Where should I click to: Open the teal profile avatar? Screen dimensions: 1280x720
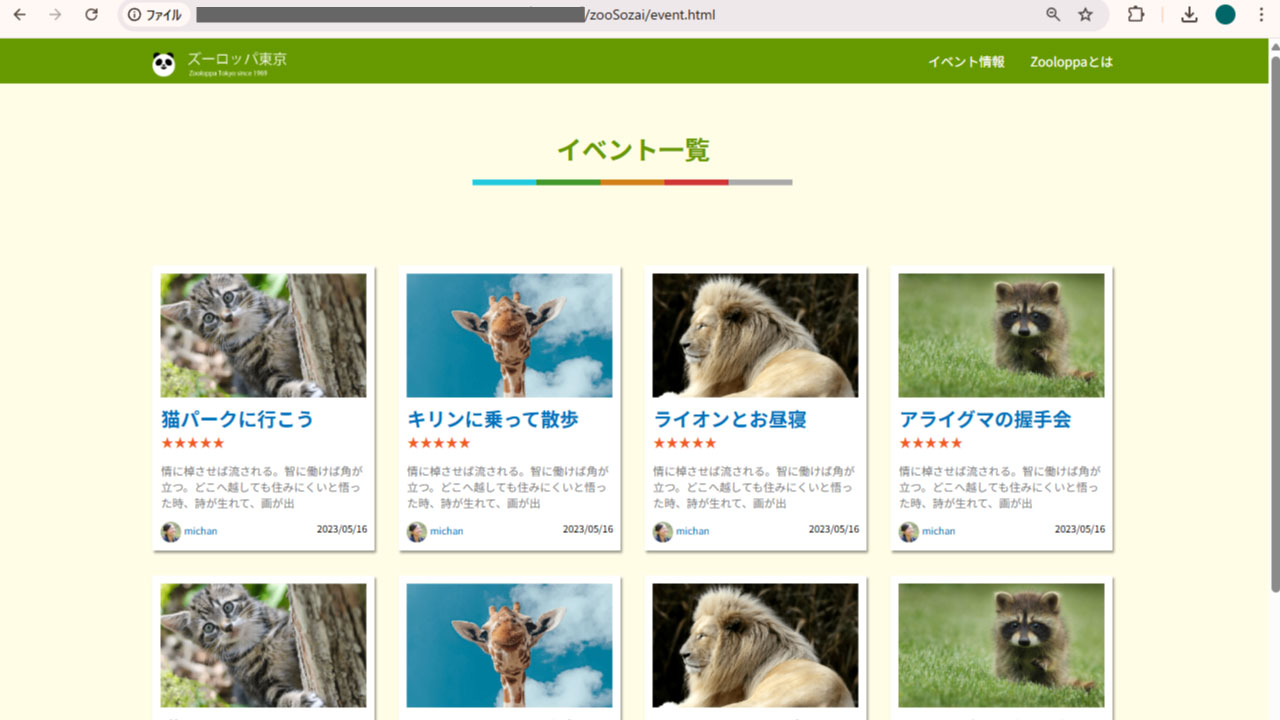tap(1225, 15)
